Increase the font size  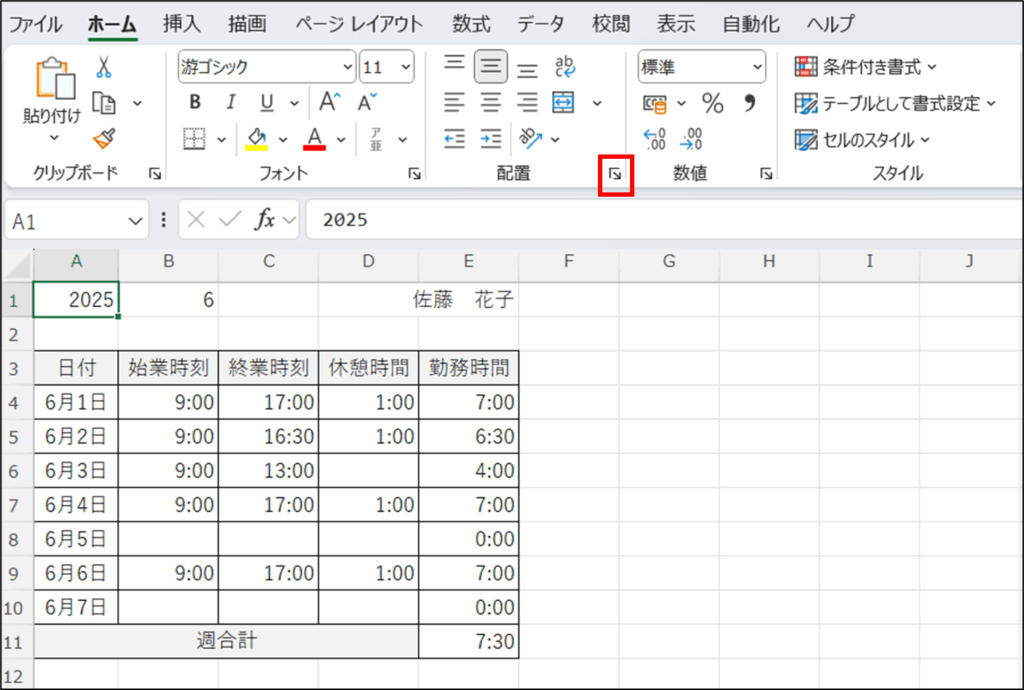coord(329,102)
